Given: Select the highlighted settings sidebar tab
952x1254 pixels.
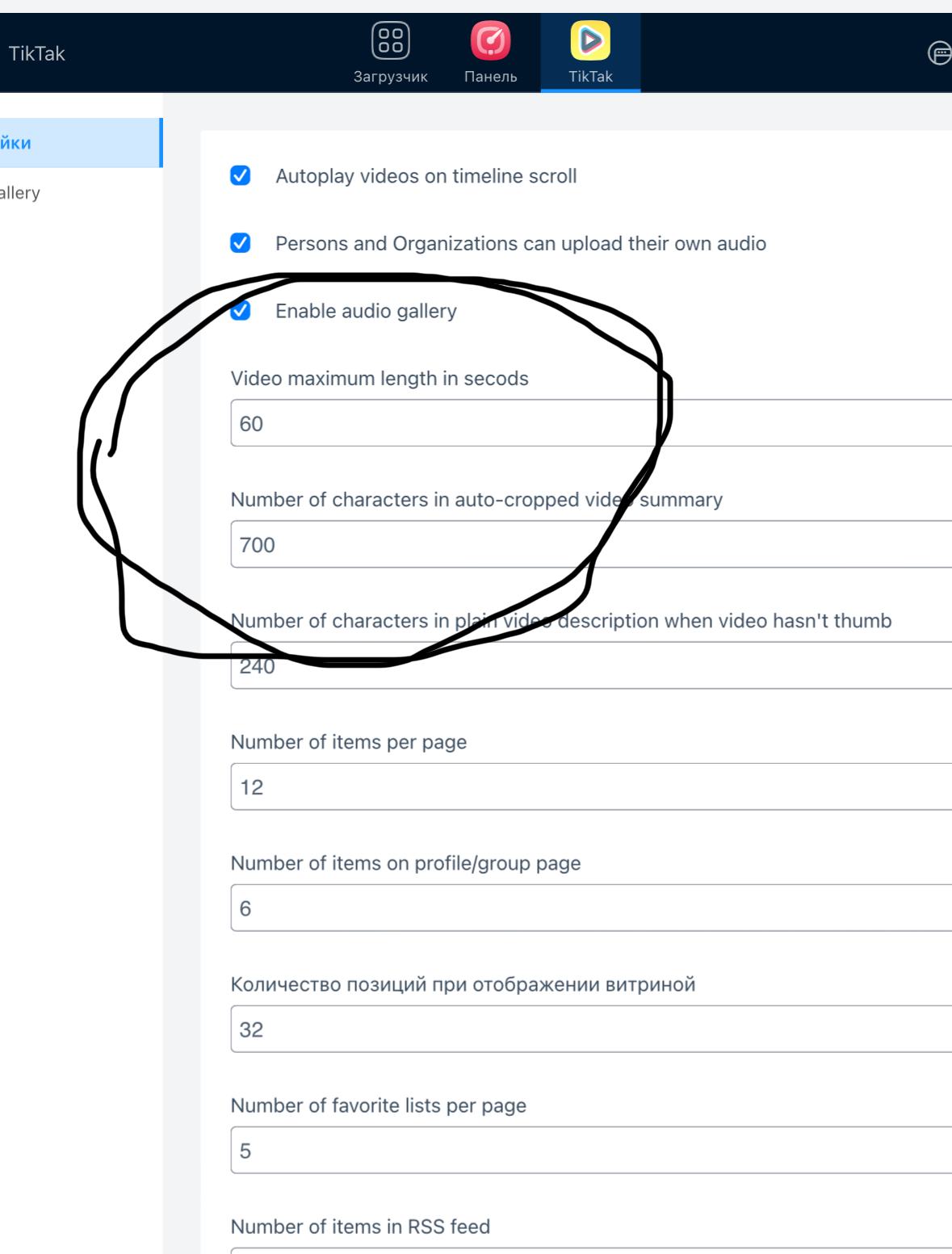Looking at the screenshot, I should 79,143.
